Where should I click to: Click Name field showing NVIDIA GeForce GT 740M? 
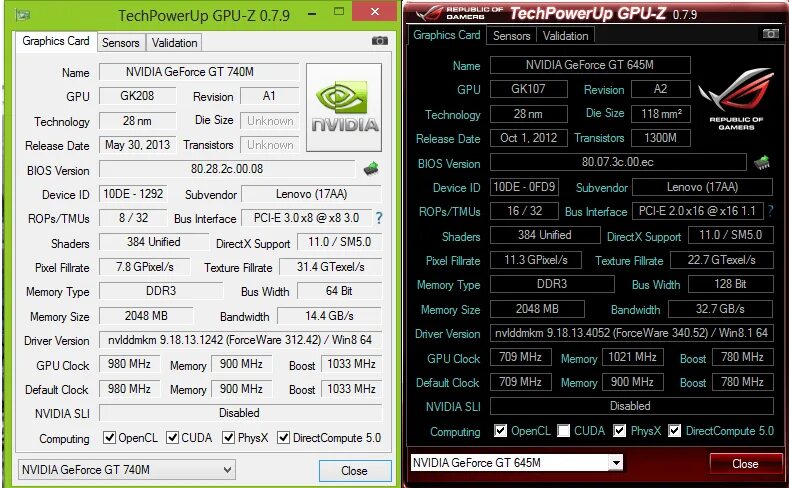tap(199, 72)
